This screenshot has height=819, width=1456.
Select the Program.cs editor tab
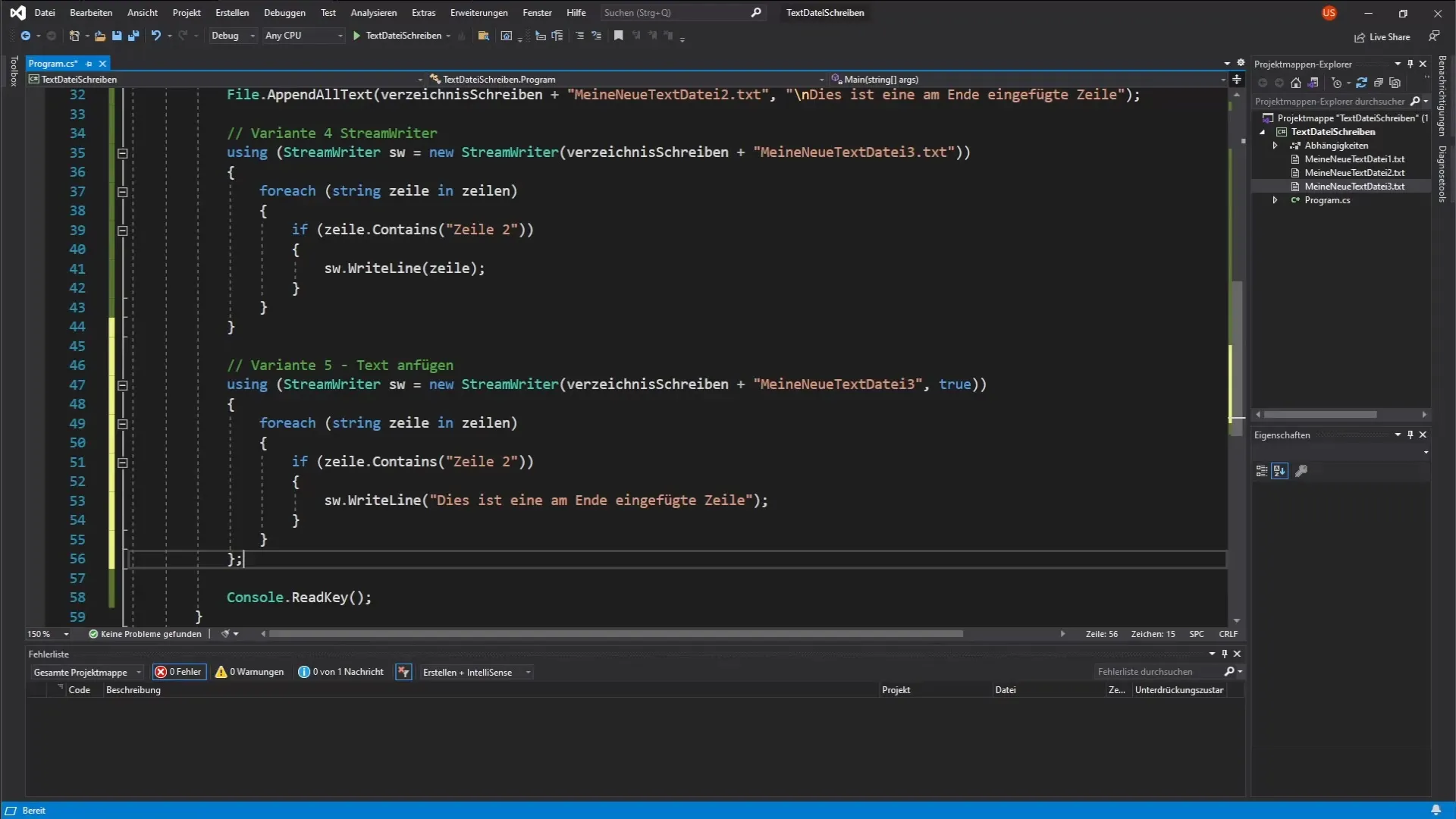click(x=53, y=64)
